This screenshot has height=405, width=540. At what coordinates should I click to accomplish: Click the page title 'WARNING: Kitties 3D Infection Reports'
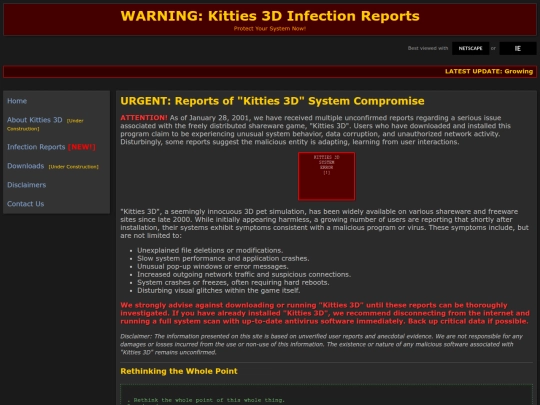click(270, 16)
